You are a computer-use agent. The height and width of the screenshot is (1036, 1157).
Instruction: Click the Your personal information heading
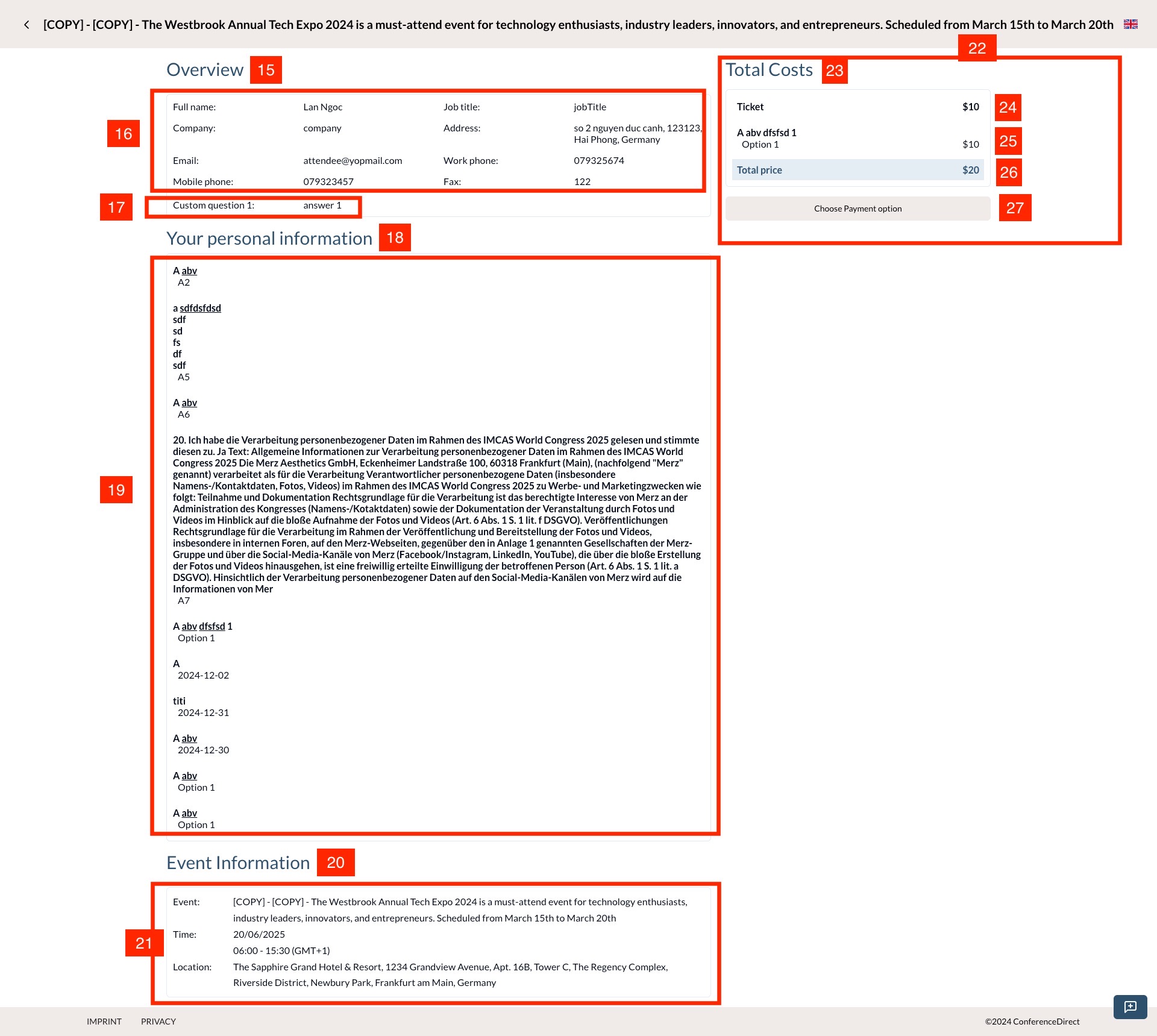(269, 237)
